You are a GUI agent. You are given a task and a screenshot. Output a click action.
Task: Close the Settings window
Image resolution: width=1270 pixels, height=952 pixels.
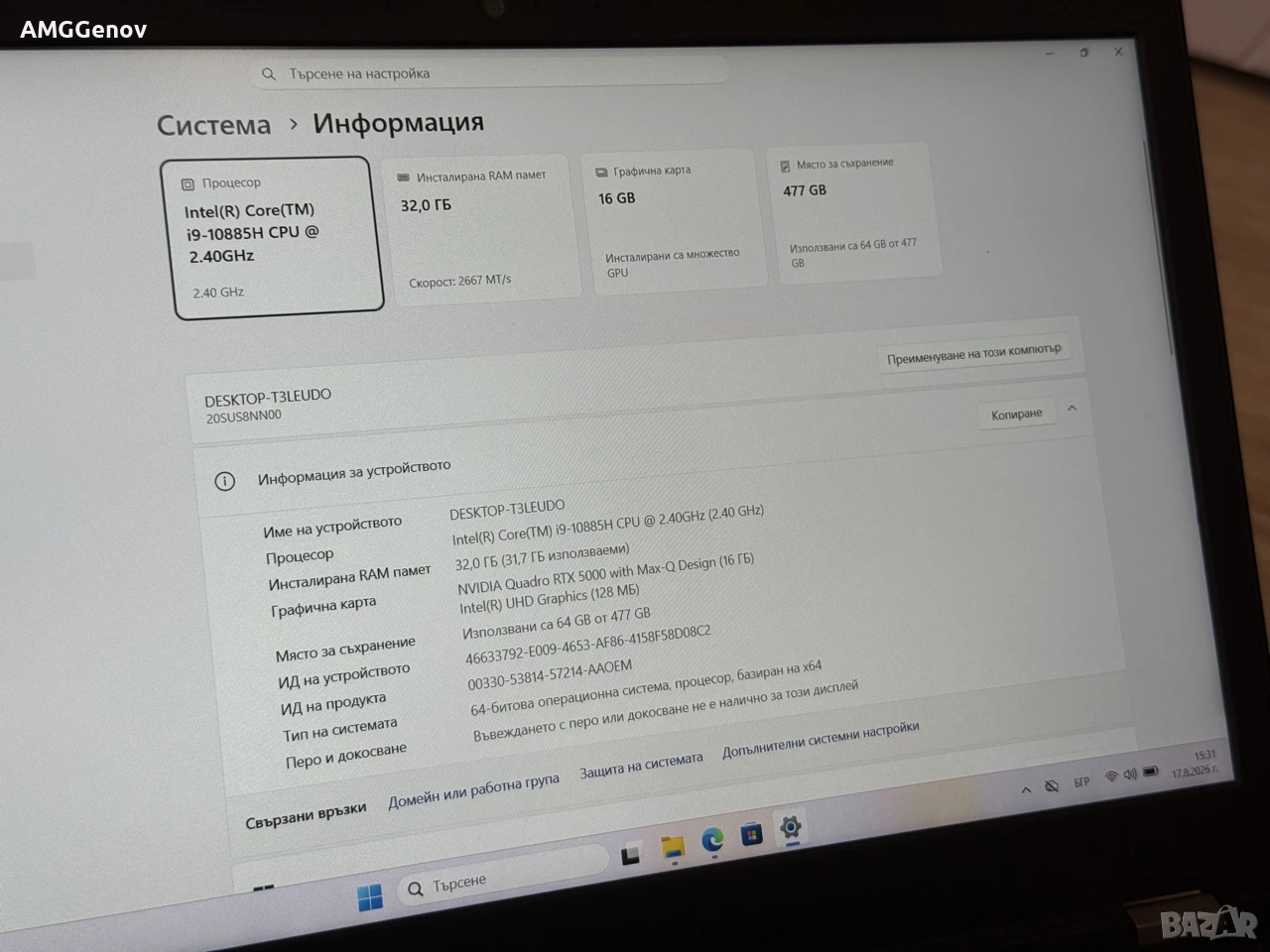(1118, 52)
